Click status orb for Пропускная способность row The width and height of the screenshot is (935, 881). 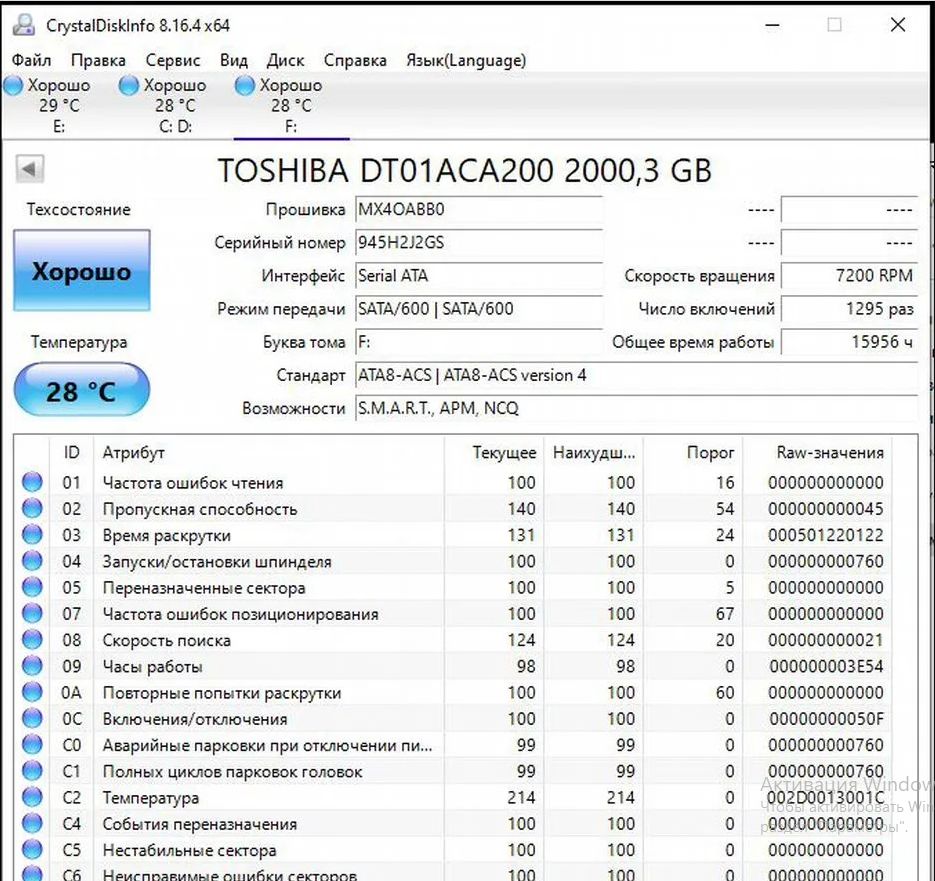[32, 508]
